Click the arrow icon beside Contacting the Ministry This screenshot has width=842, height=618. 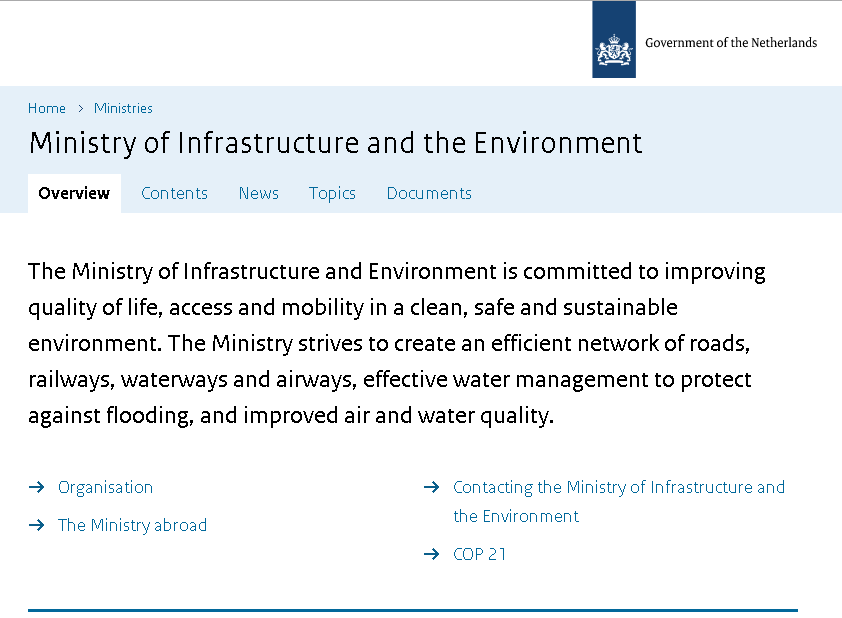point(432,487)
